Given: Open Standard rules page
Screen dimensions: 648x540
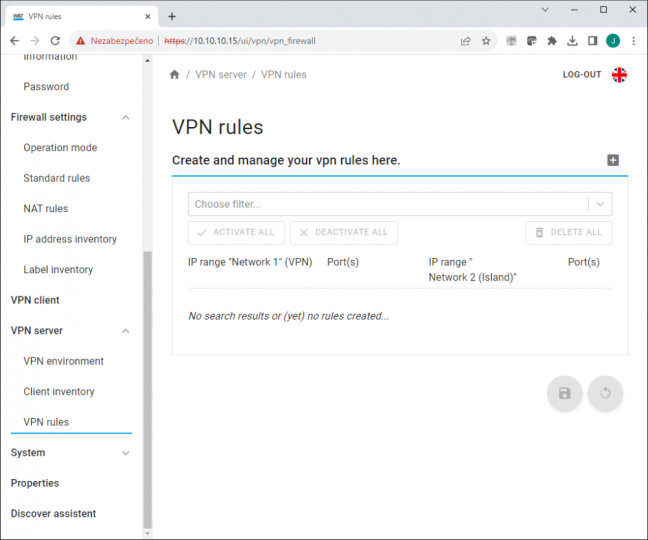Looking at the screenshot, I should click(x=57, y=178).
